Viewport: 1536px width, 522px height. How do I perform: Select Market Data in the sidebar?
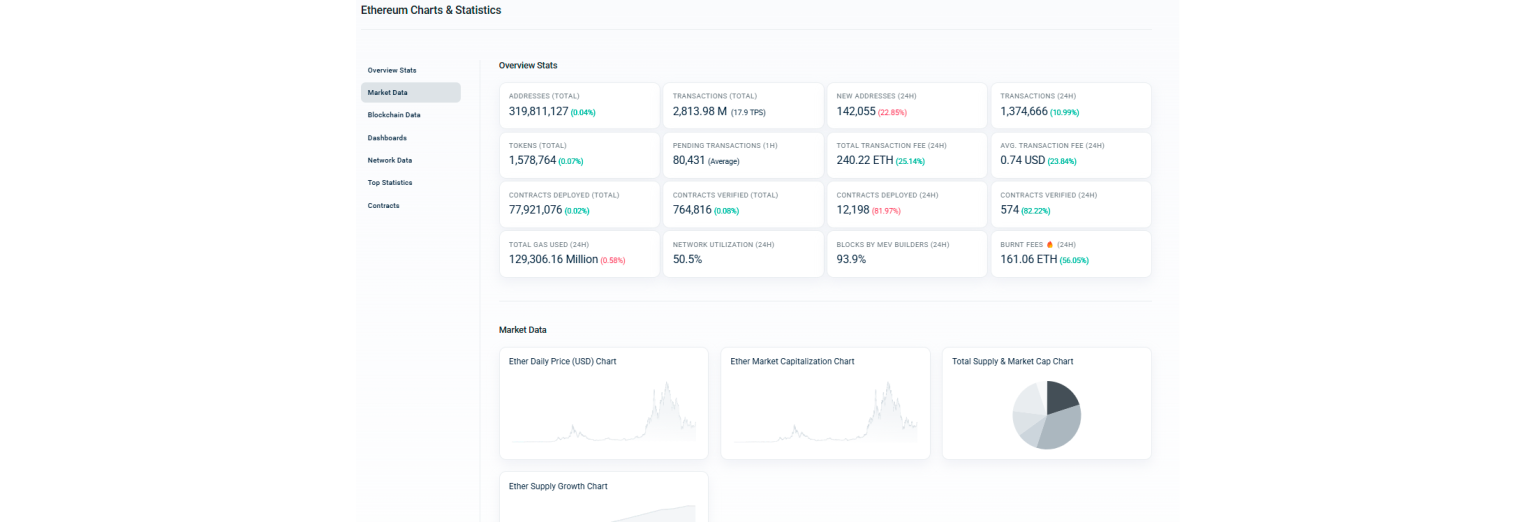pos(411,92)
